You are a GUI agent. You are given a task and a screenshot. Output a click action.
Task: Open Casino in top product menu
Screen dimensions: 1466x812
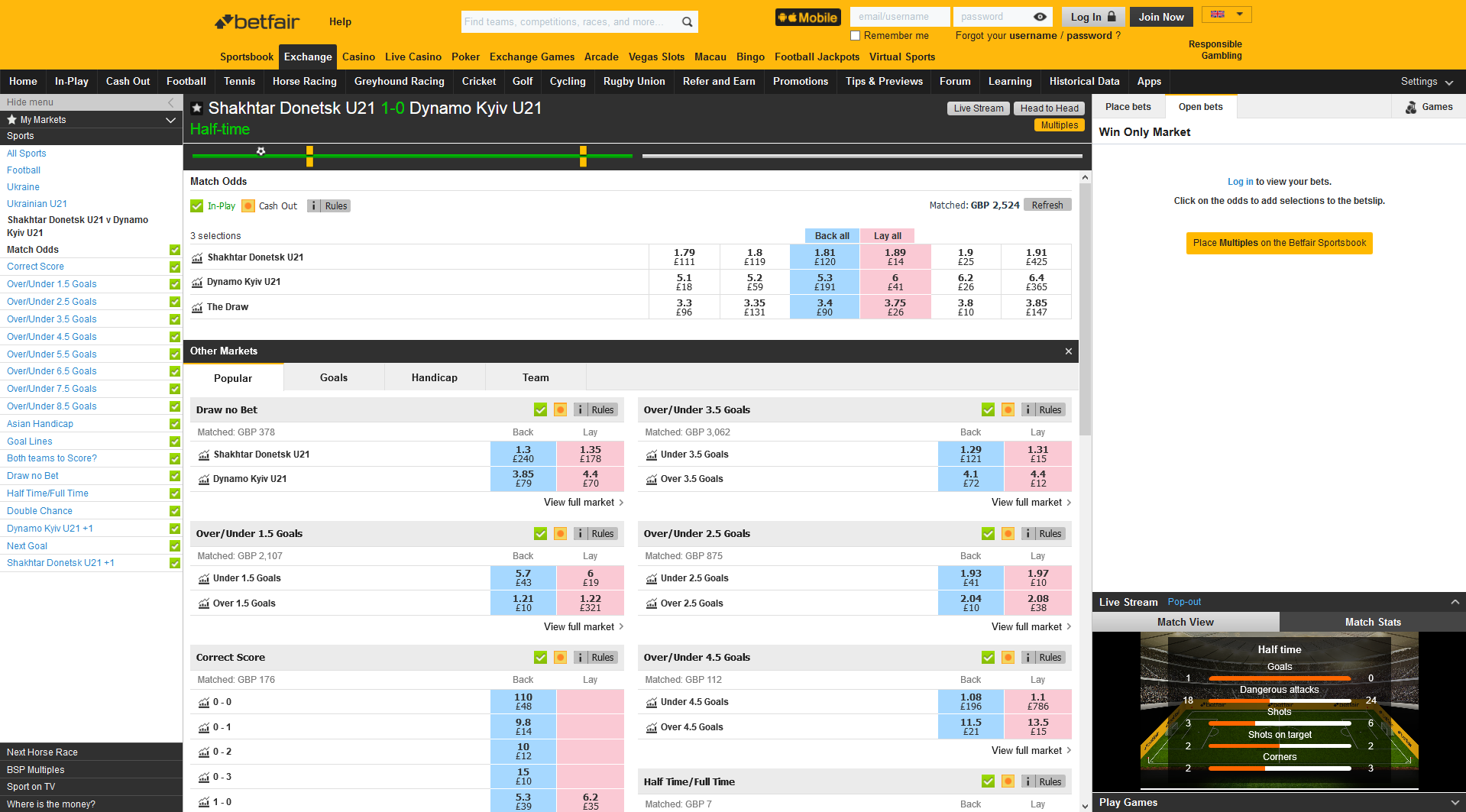pyautogui.click(x=358, y=57)
